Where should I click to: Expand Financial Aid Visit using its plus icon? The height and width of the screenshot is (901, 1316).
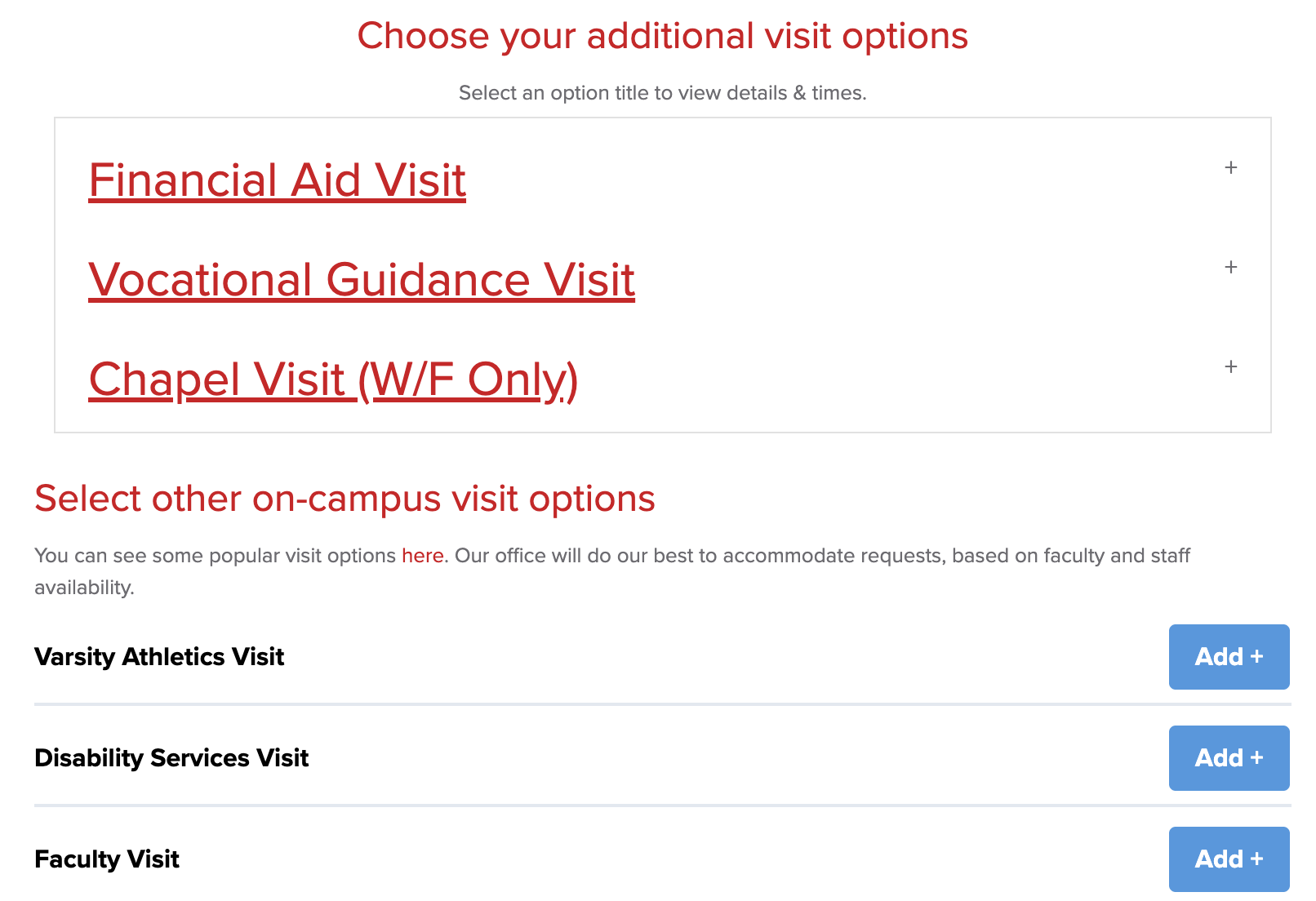tap(1231, 167)
